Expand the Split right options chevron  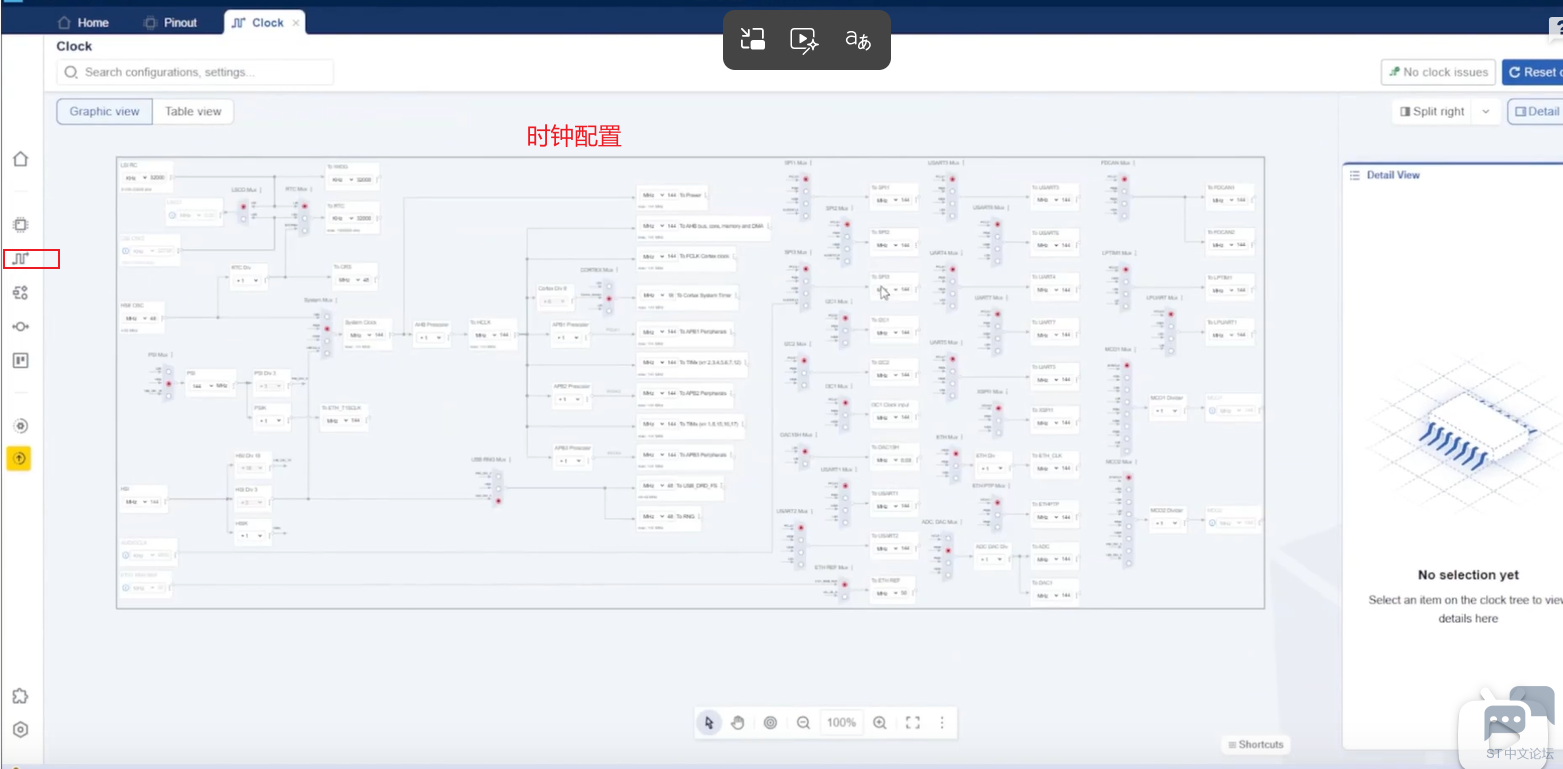1486,112
